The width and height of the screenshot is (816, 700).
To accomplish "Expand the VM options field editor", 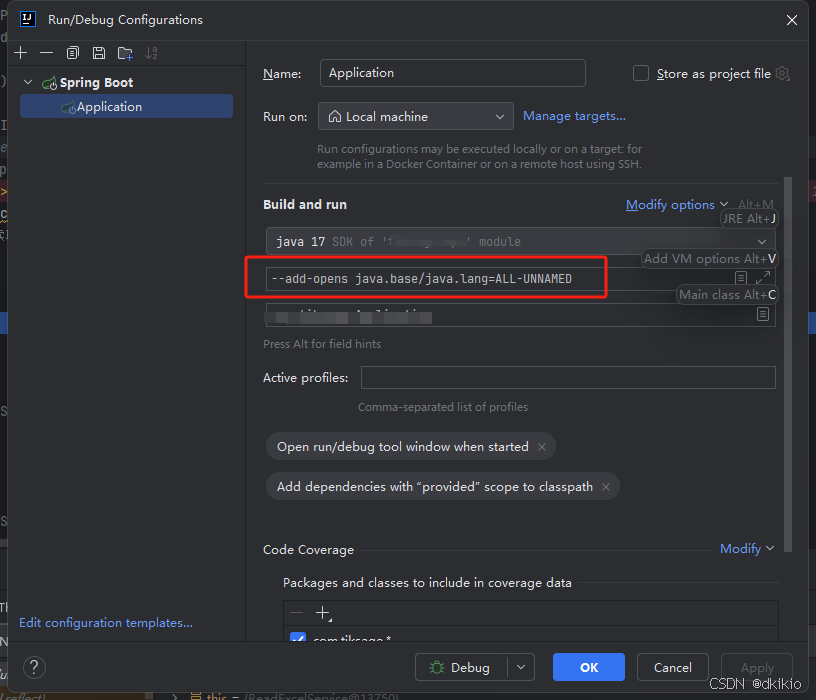I will [762, 277].
